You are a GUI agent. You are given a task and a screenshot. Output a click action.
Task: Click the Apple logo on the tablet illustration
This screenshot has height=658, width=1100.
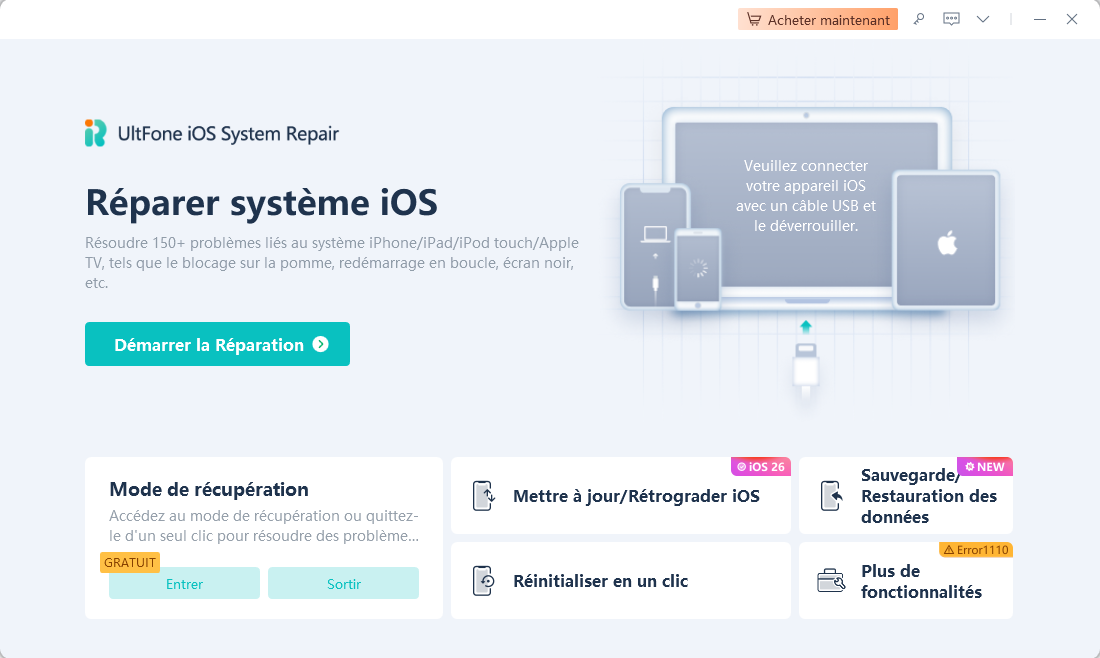pos(947,243)
